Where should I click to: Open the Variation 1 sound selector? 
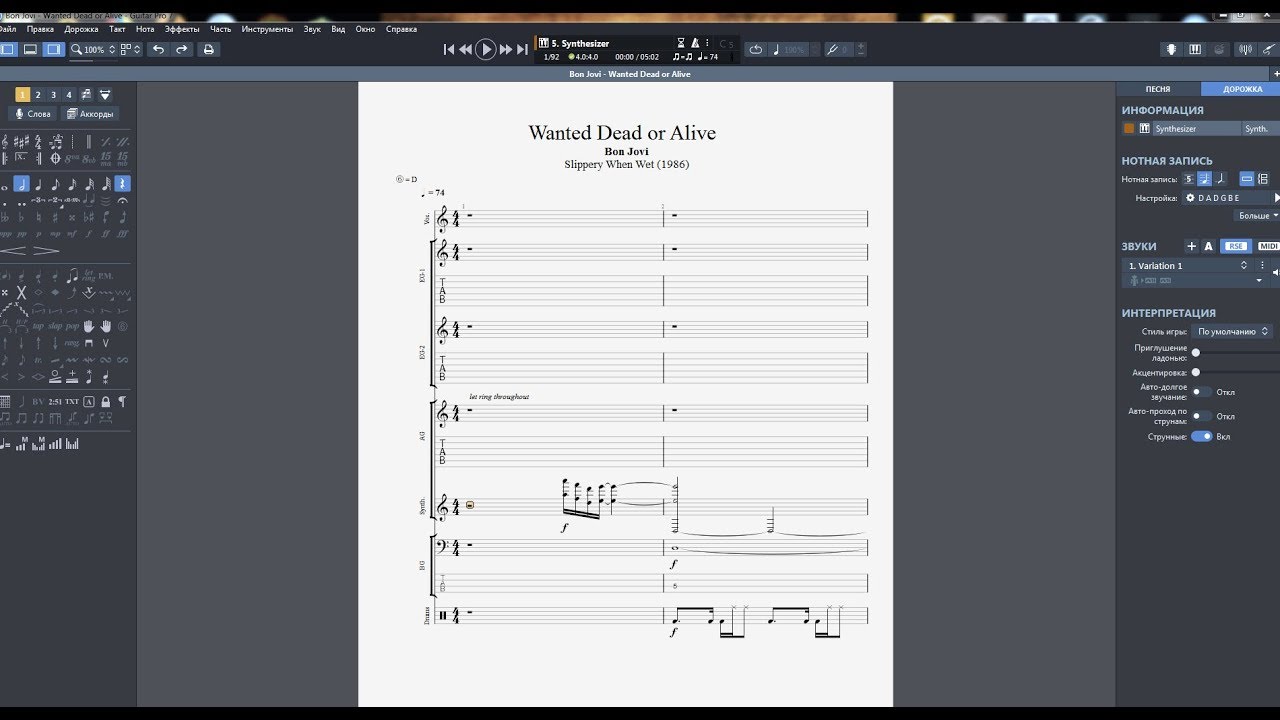pos(1188,266)
